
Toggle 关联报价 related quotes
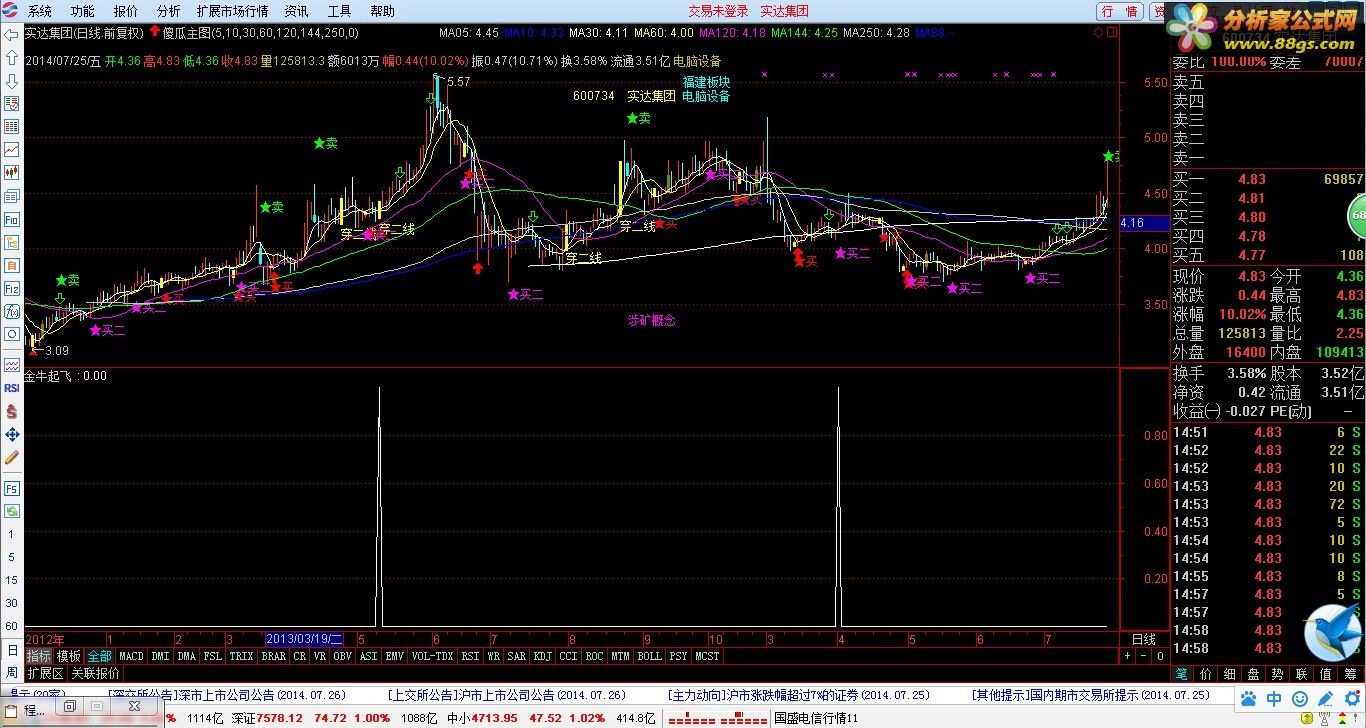[95, 673]
